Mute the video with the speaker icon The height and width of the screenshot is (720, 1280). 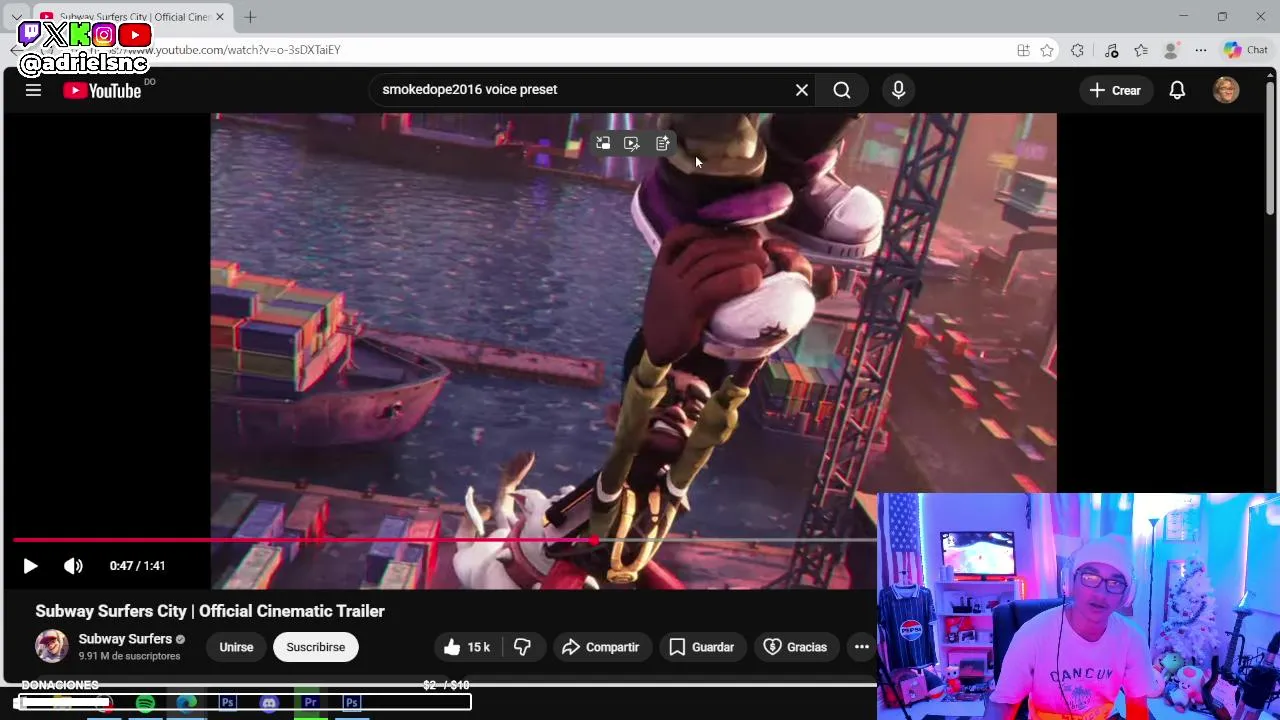click(x=73, y=566)
